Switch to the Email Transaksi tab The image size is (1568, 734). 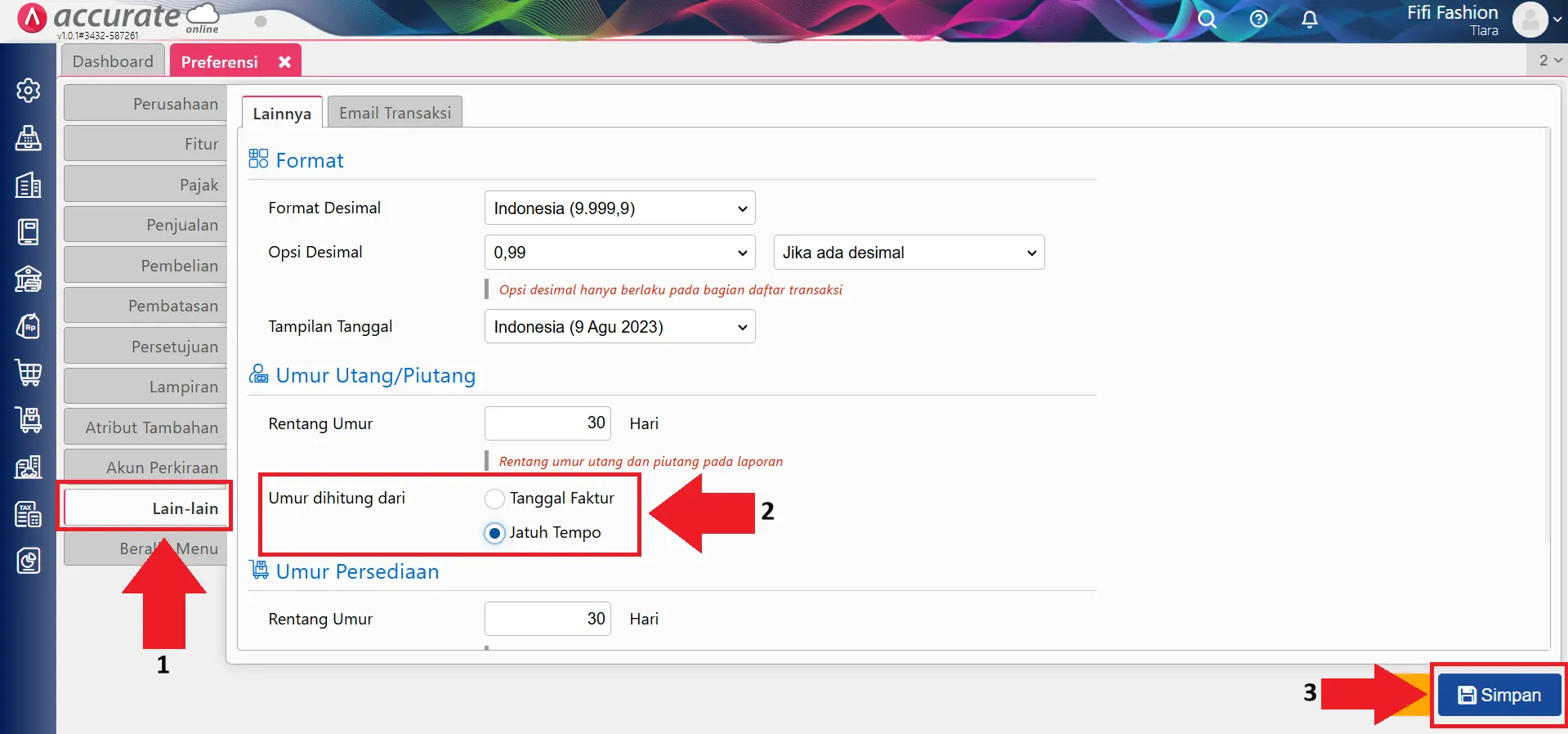pyautogui.click(x=395, y=113)
